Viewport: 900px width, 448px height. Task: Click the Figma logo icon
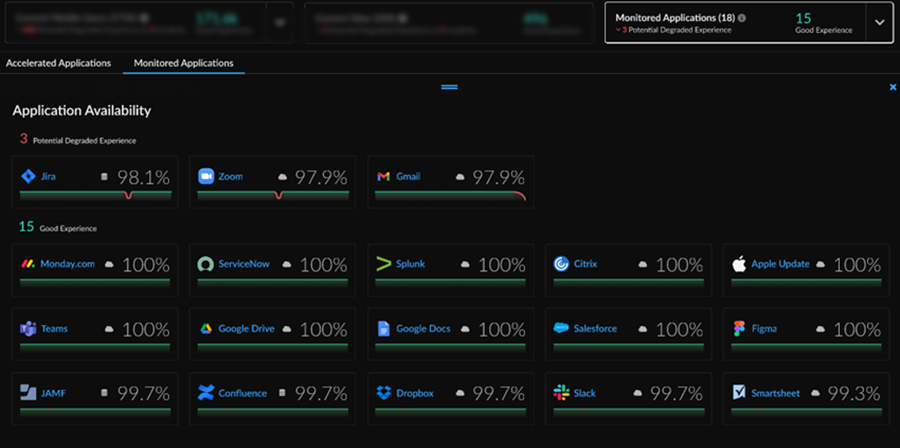tap(739, 329)
